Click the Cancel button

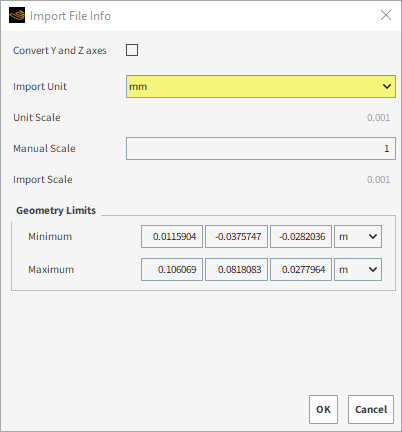point(371,409)
